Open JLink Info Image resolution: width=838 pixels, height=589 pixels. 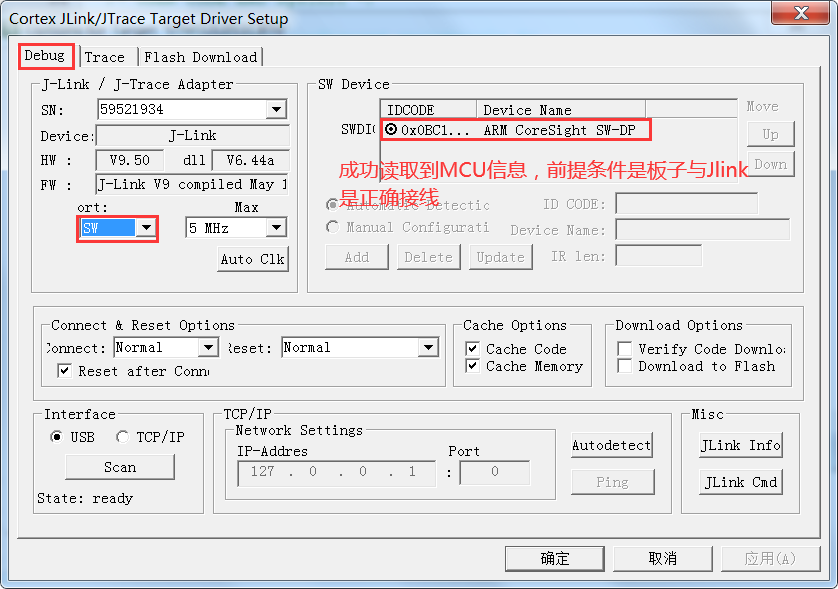tap(741, 445)
